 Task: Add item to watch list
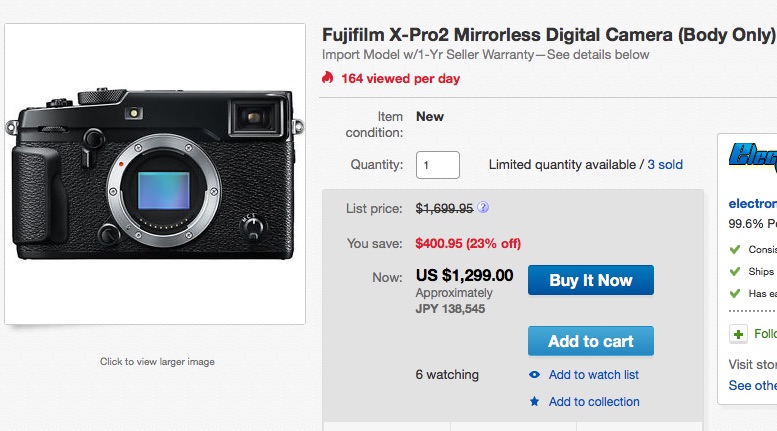tap(594, 375)
